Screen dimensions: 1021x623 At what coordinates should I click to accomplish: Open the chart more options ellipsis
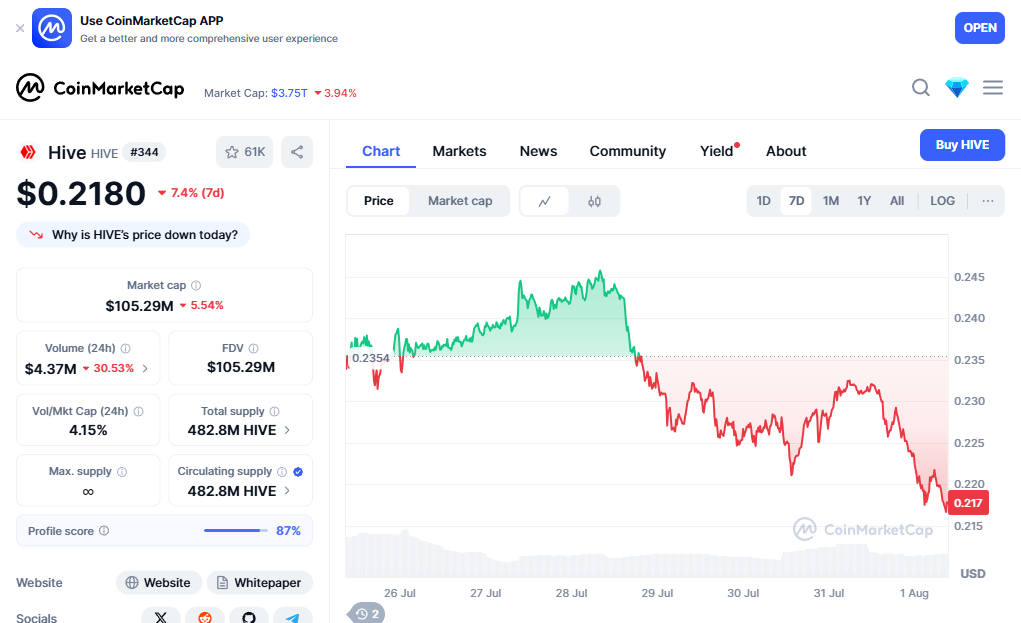coord(988,201)
